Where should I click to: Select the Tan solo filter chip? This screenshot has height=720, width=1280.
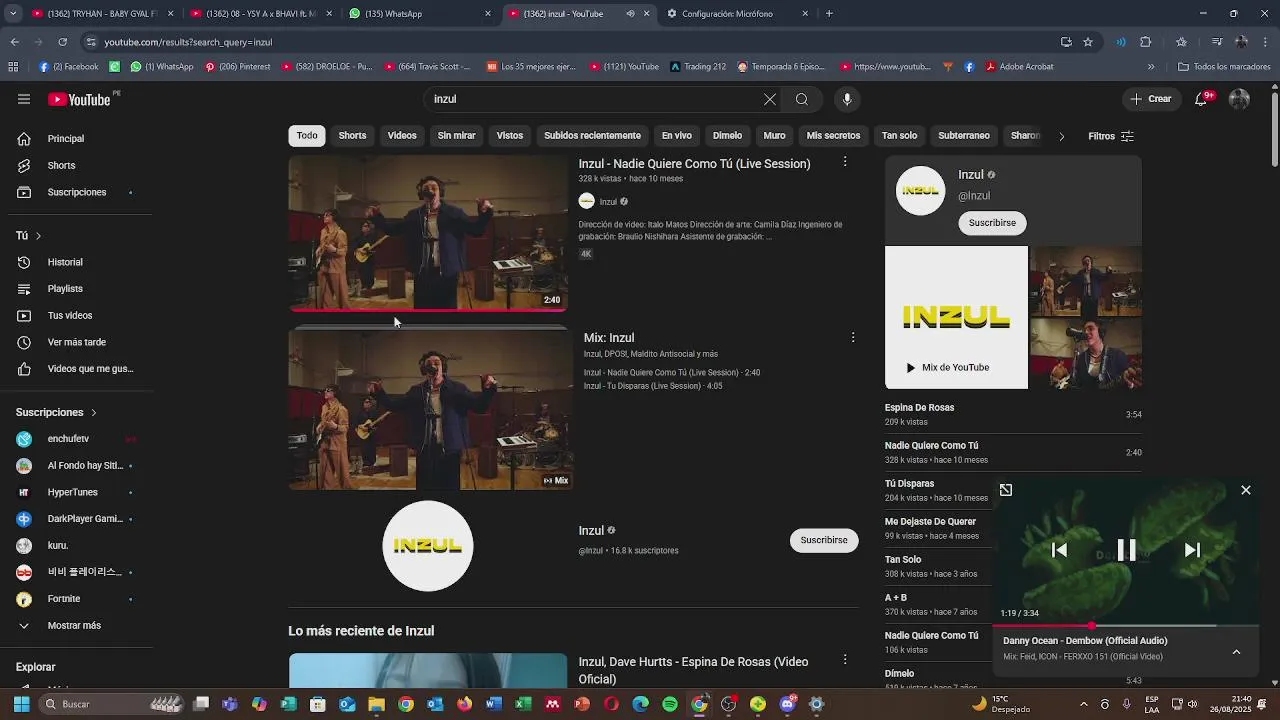(899, 135)
